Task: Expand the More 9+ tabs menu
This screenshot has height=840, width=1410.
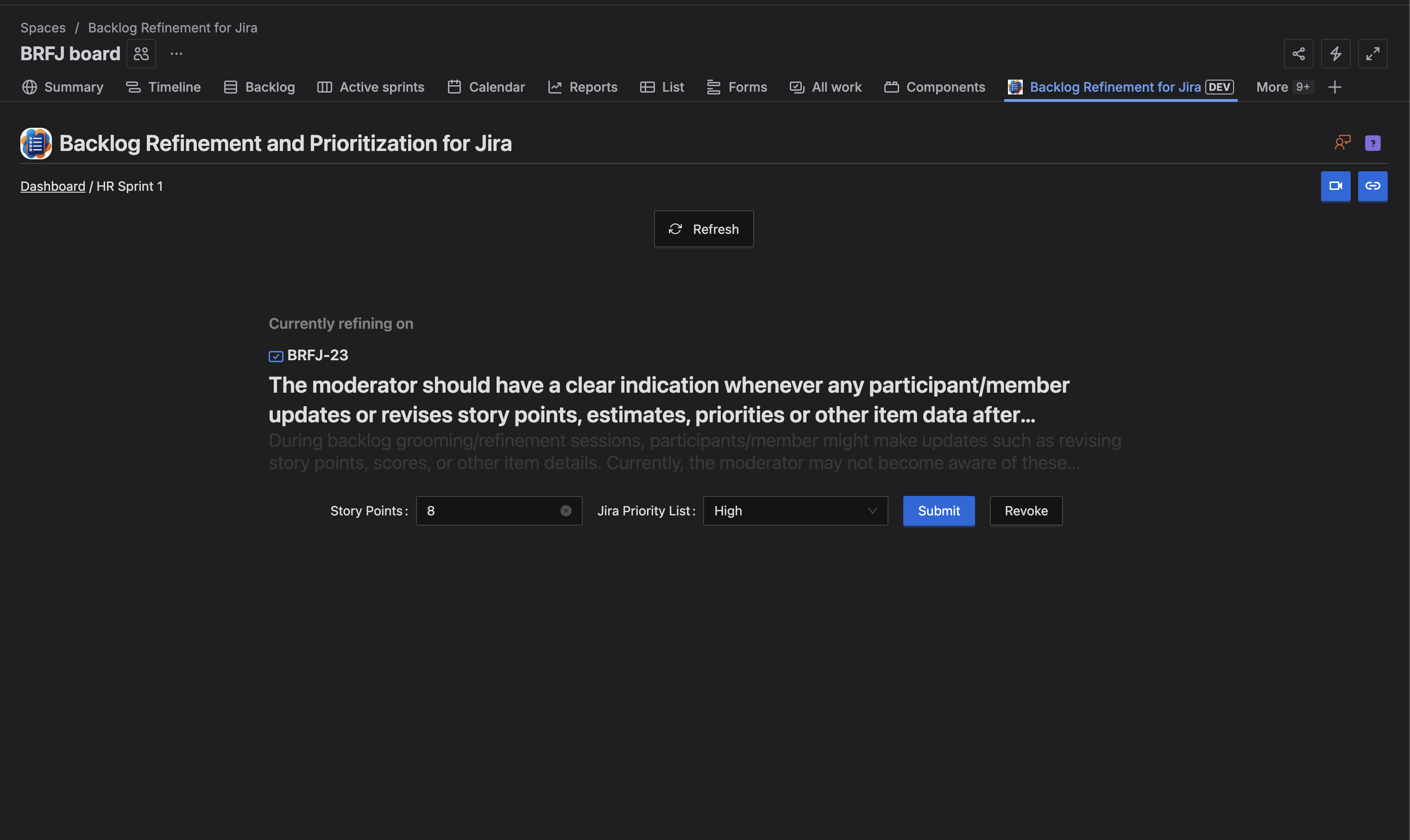Action: (1283, 87)
